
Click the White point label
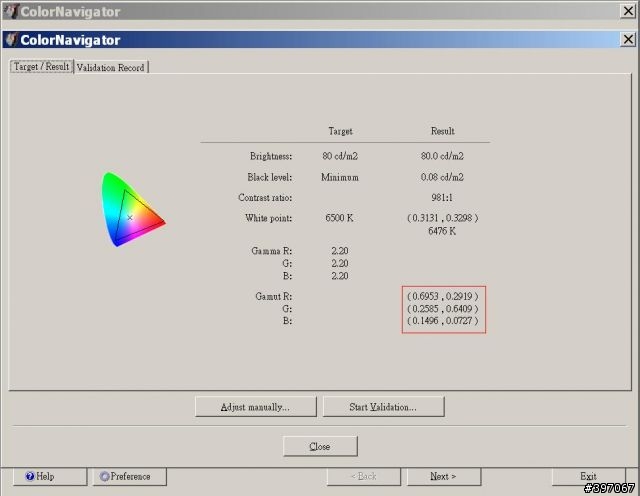tap(269, 218)
